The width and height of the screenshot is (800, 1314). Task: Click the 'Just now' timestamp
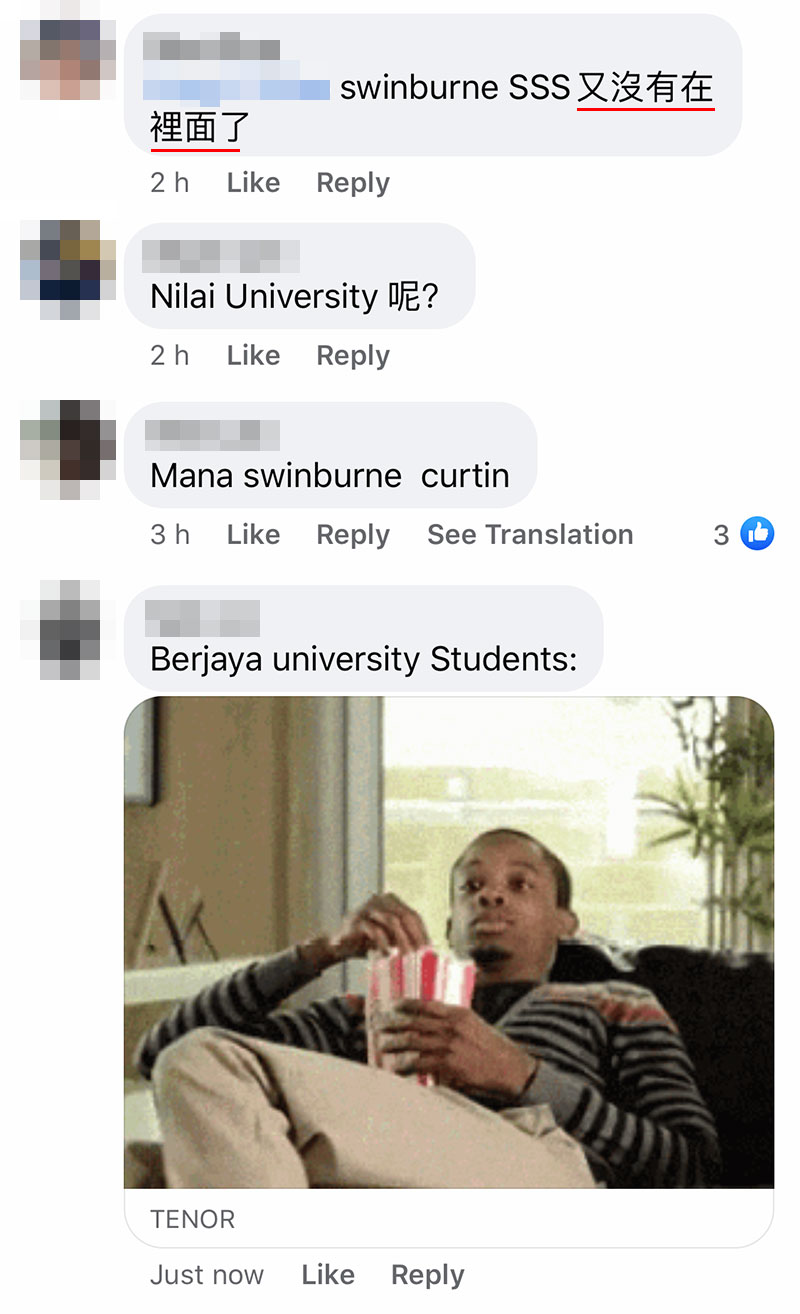coord(207,1275)
